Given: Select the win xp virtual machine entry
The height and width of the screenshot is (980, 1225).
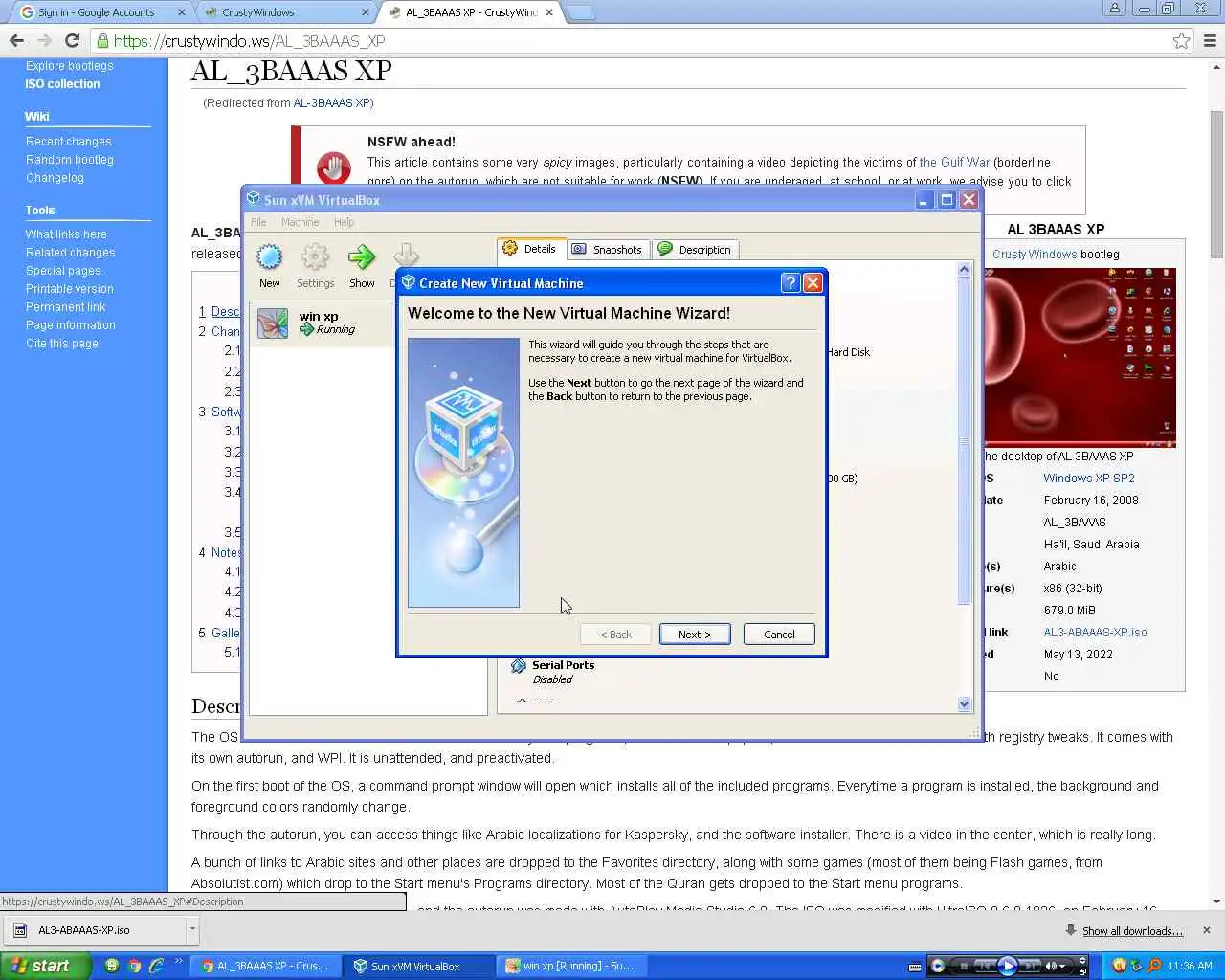Looking at the screenshot, I should click(x=321, y=323).
